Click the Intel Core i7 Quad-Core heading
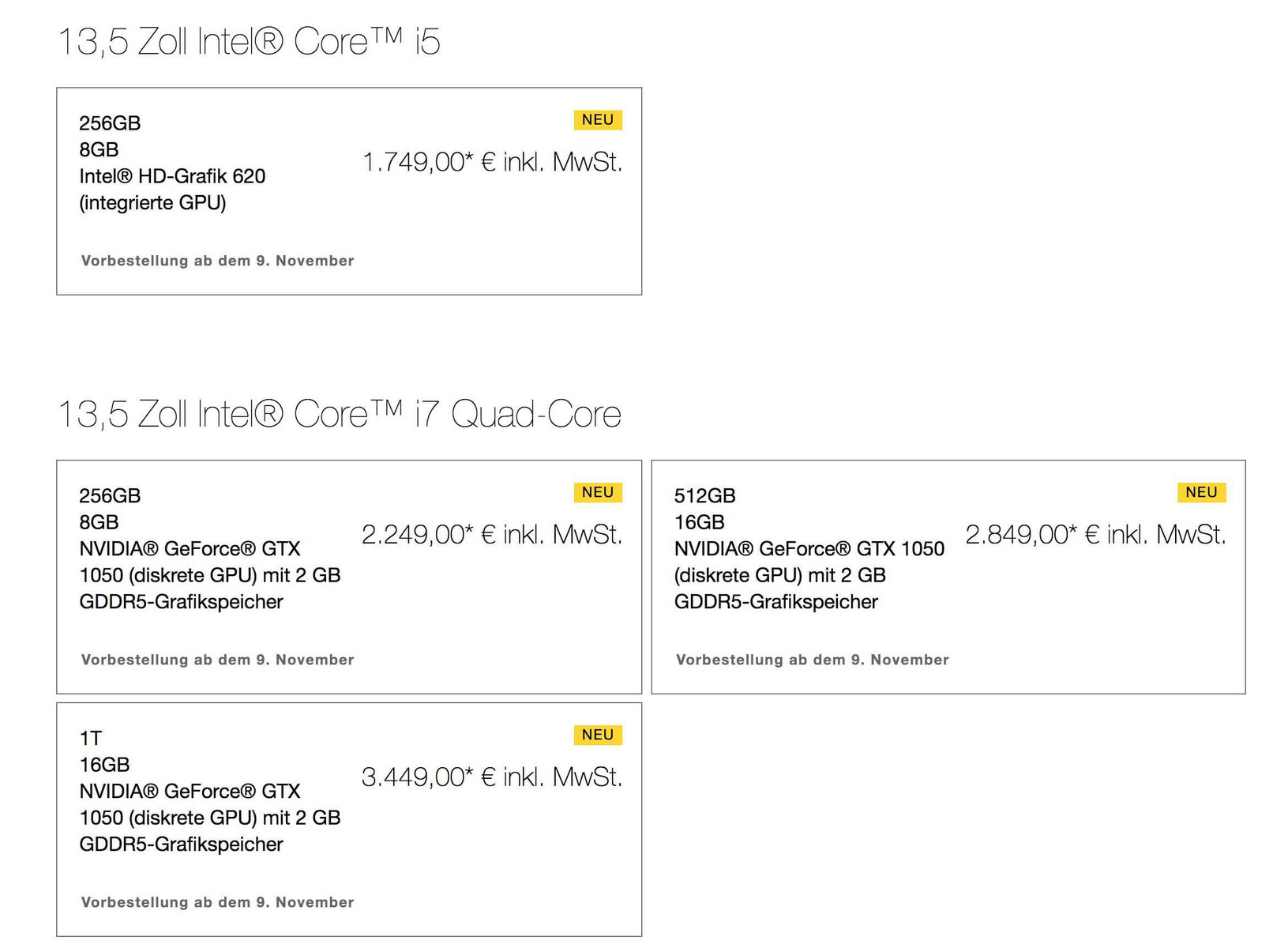Screen dimensions: 1288x948 click(340, 415)
